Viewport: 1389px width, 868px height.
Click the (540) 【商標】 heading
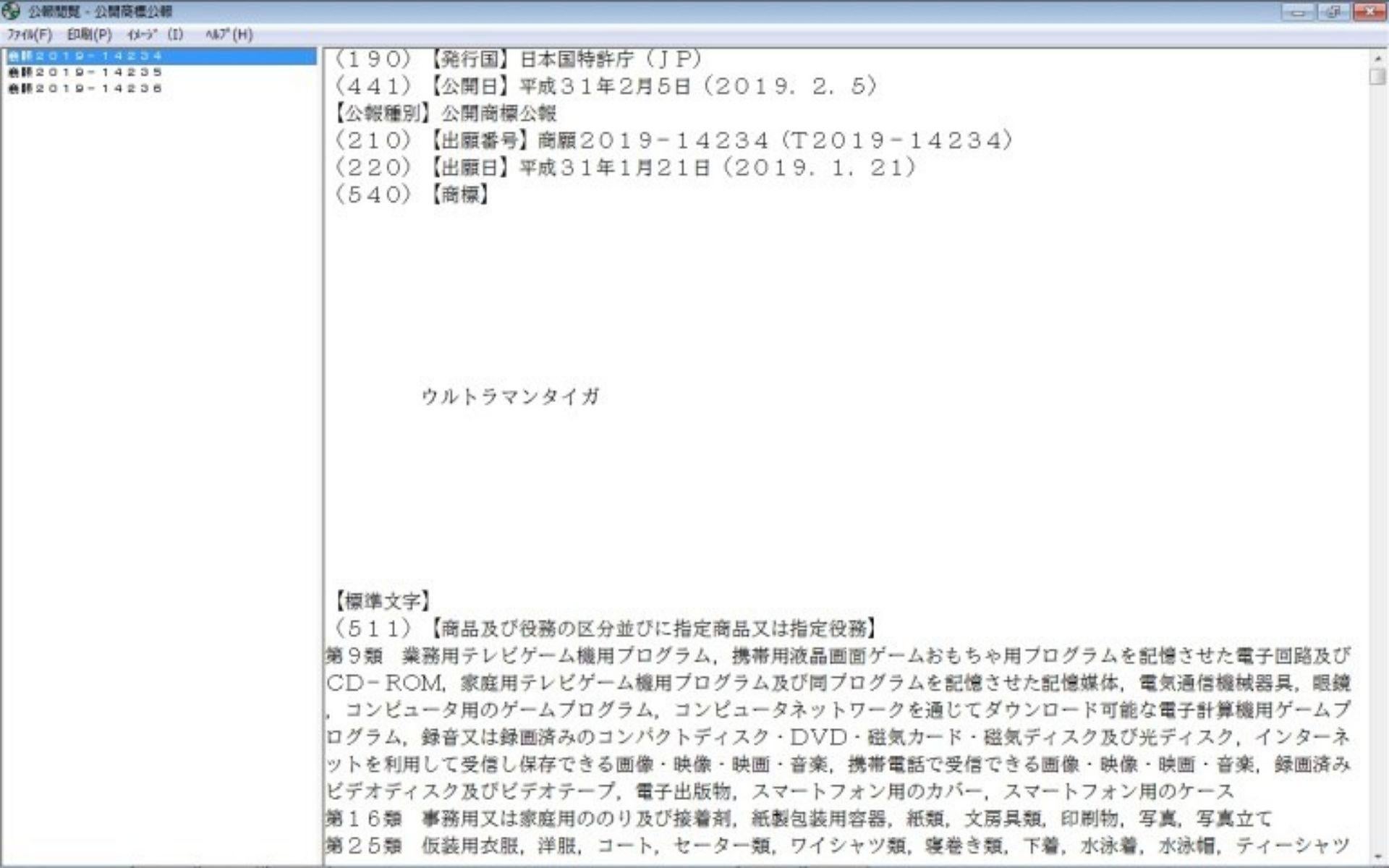[x=411, y=194]
